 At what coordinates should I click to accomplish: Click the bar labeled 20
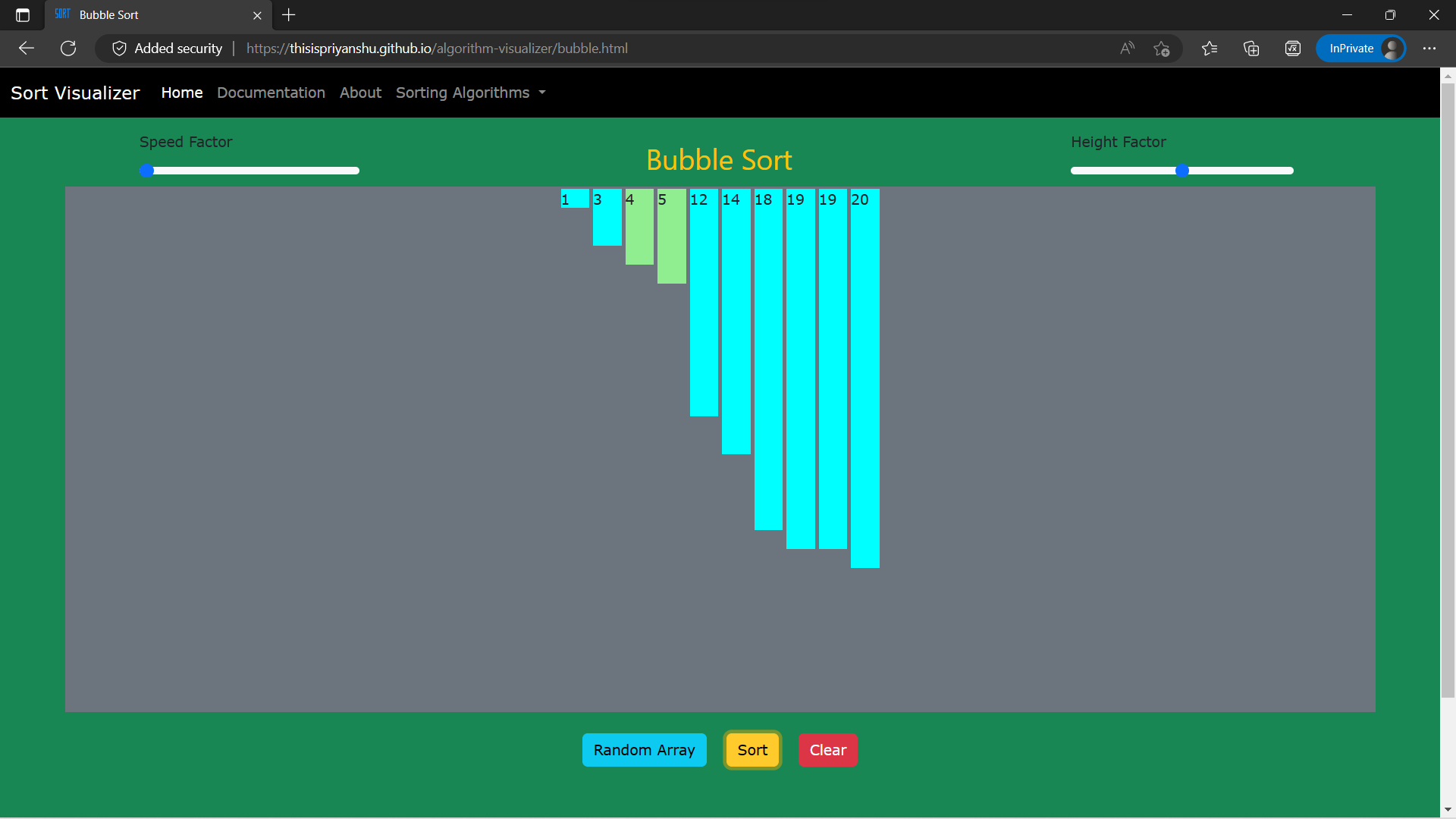click(x=865, y=378)
